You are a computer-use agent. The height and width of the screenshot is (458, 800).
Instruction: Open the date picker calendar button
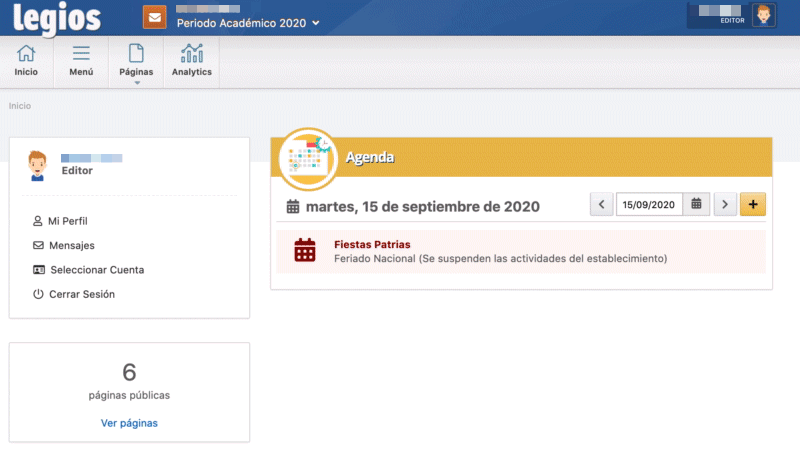click(x=696, y=205)
